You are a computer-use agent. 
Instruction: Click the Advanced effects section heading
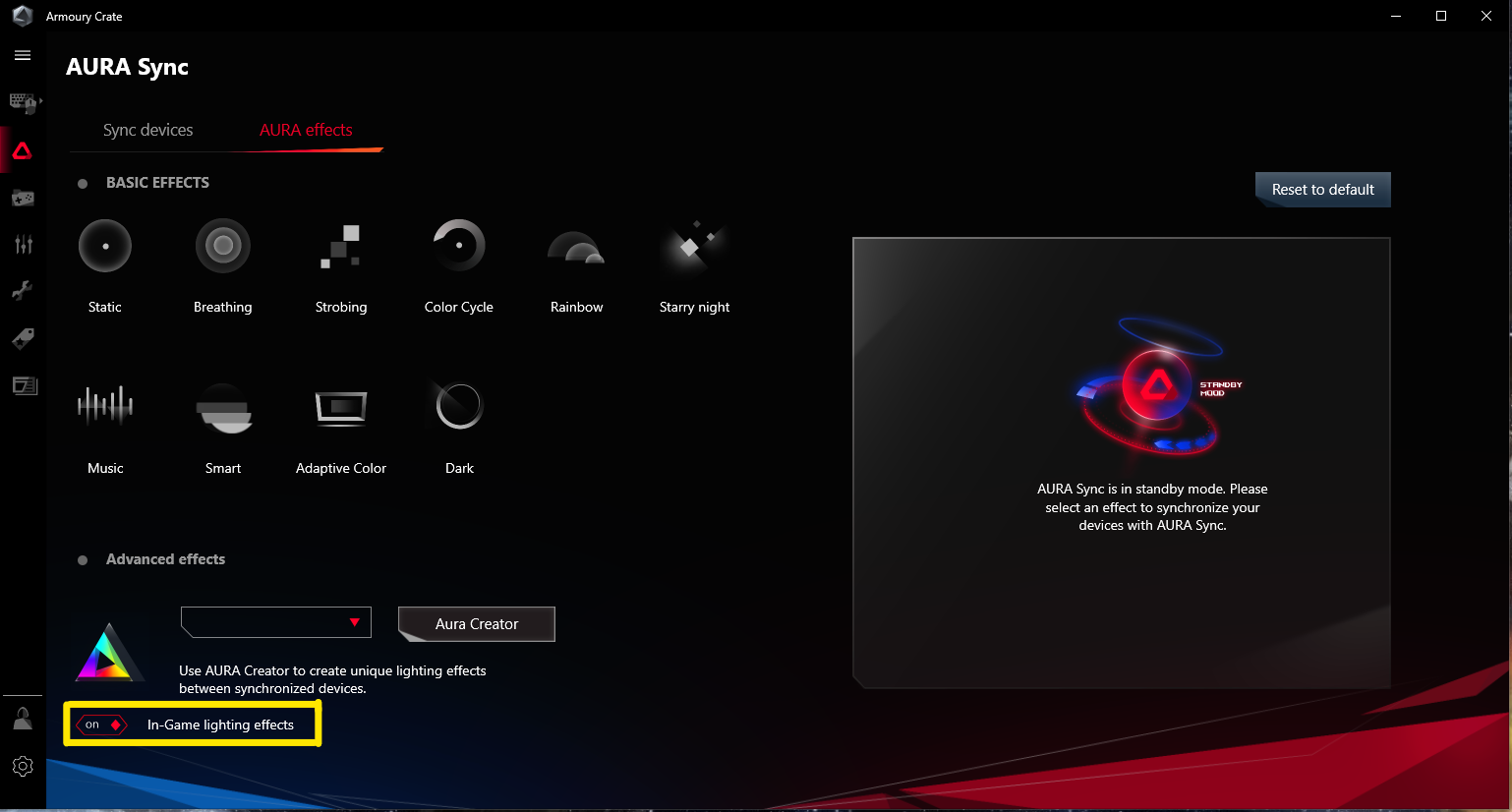tap(165, 559)
